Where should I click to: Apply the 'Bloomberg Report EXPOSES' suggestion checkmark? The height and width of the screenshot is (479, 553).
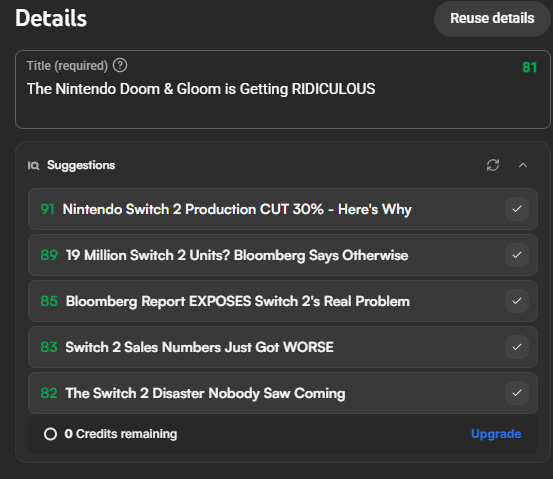[x=517, y=301]
